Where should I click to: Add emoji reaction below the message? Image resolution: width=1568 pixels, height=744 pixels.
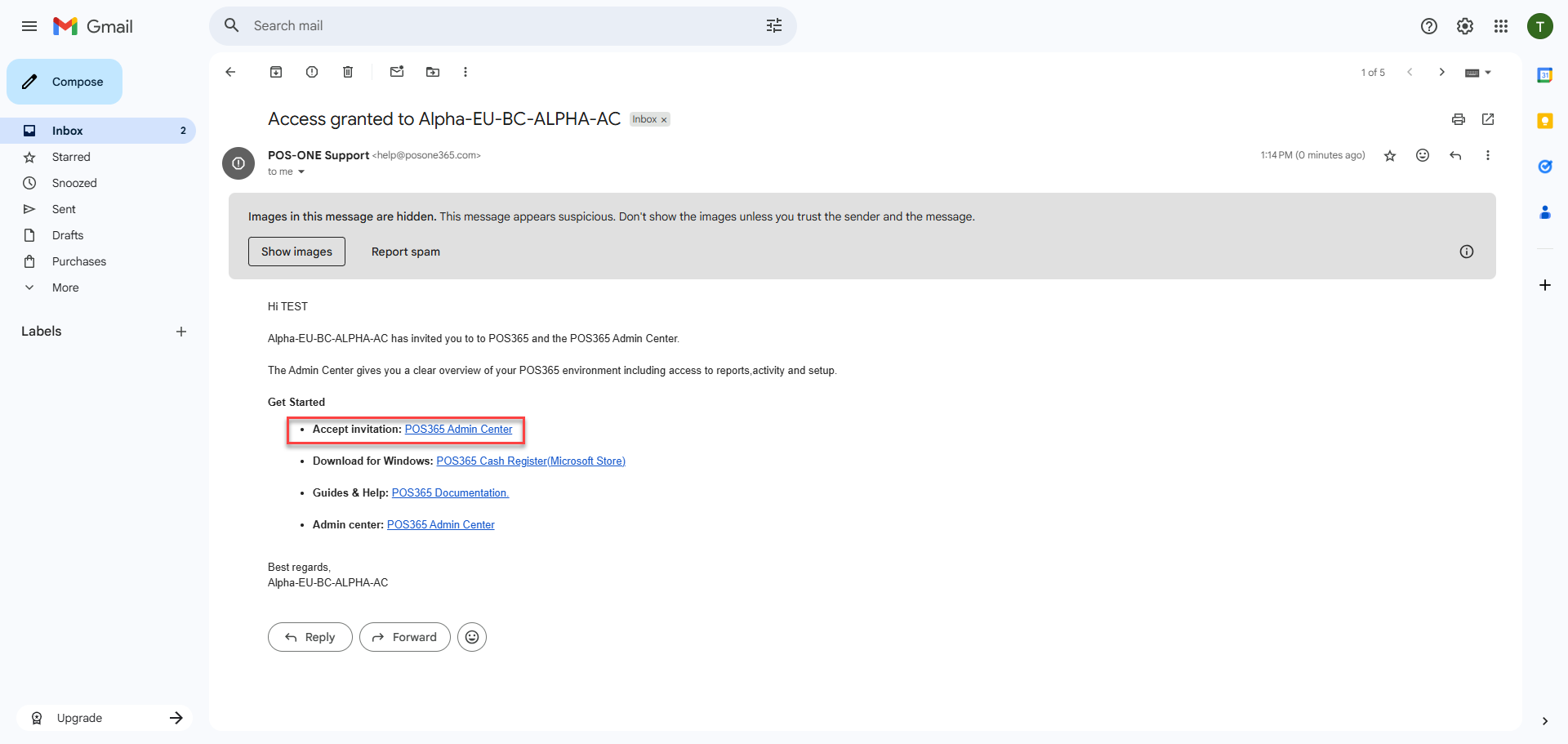(472, 637)
